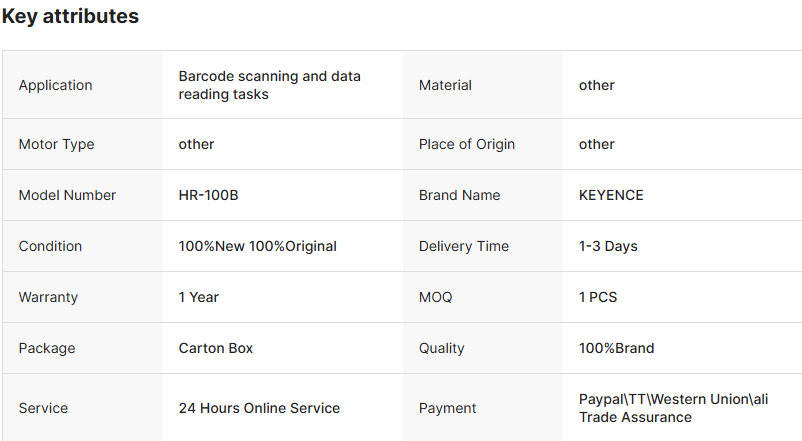Select the 1-3 Days value
The height and width of the screenshot is (441, 802).
[608, 246]
